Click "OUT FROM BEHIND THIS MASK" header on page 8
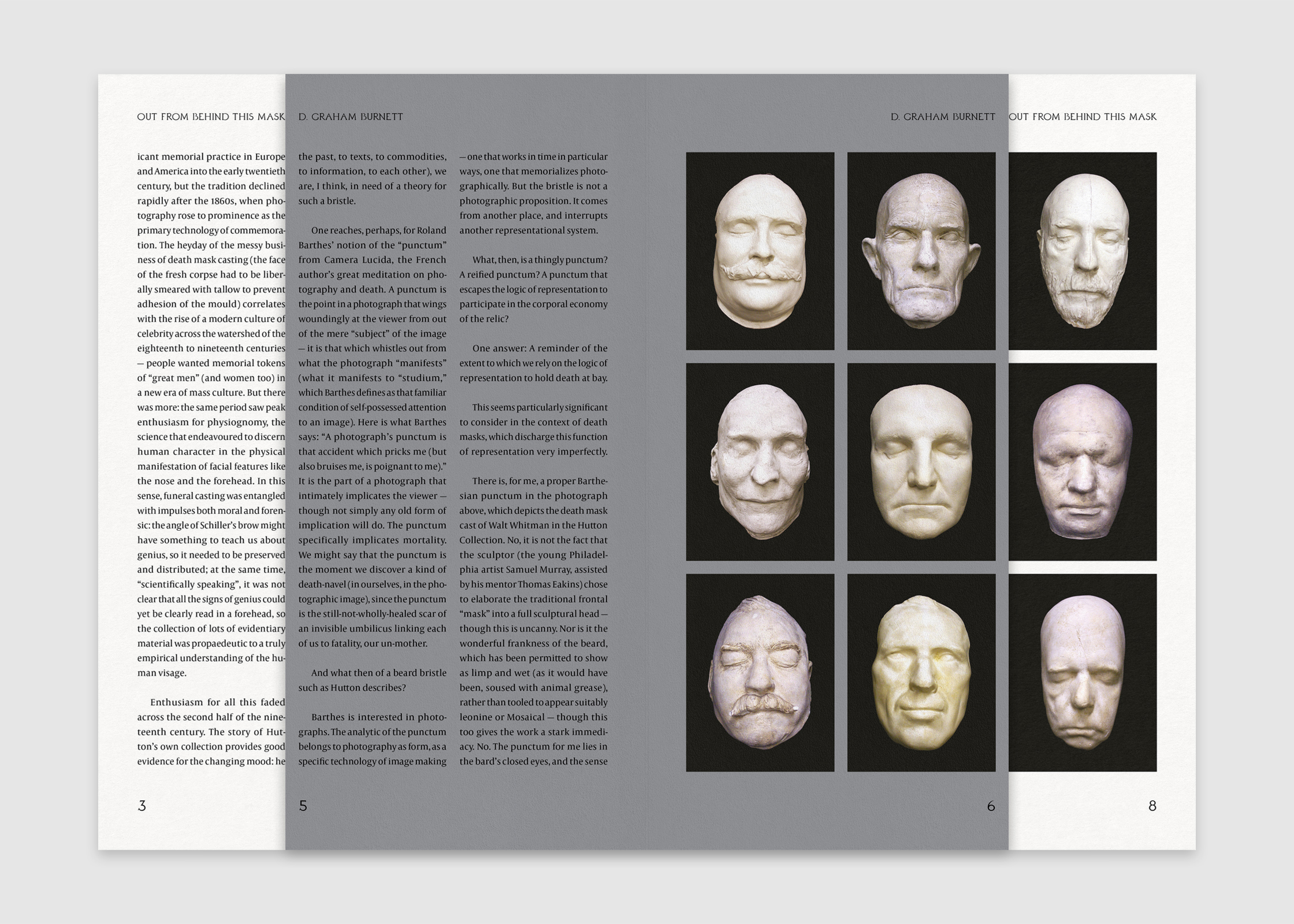The width and height of the screenshot is (1294, 924). click(1083, 117)
